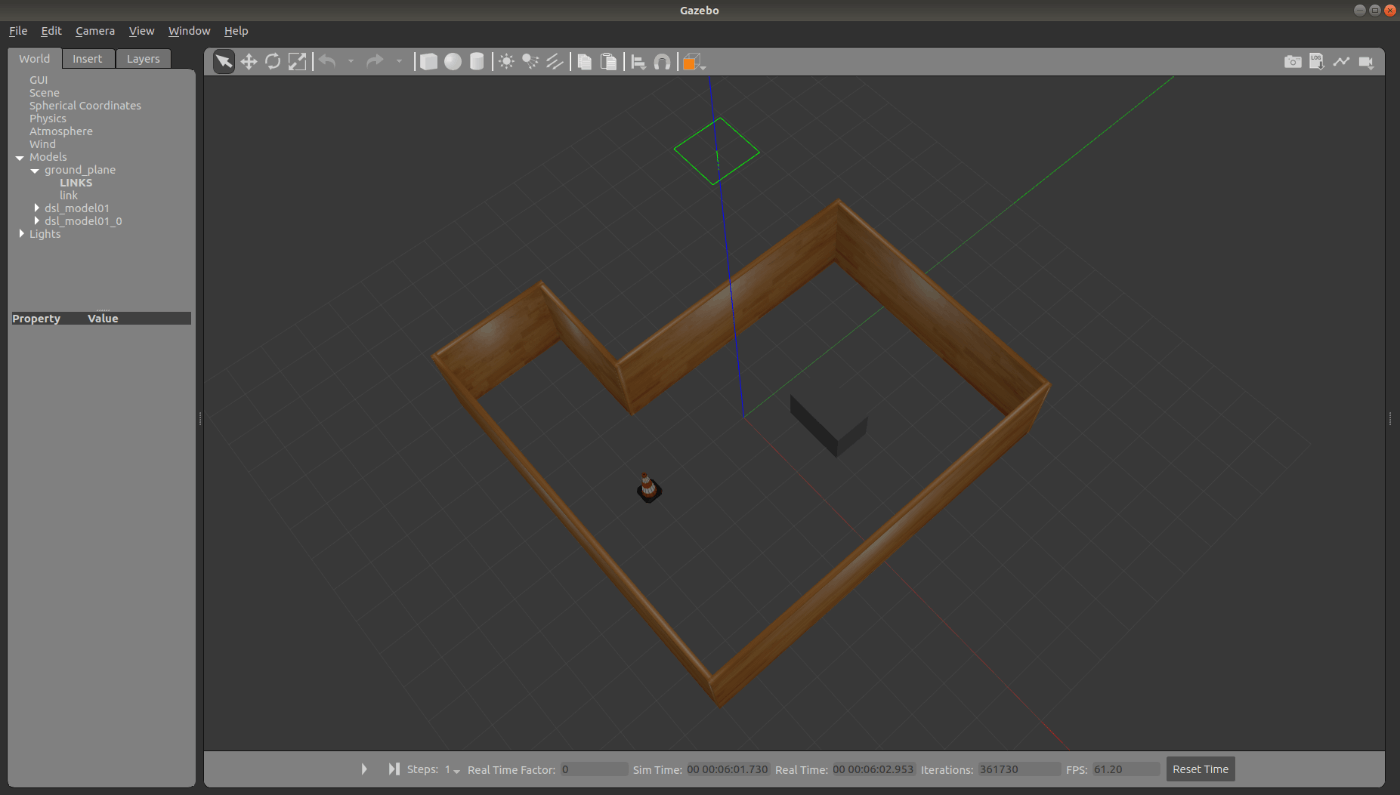Screen dimensions: 1400x795
Task: Collapse the ground_plane tree node
Action: pos(35,171)
